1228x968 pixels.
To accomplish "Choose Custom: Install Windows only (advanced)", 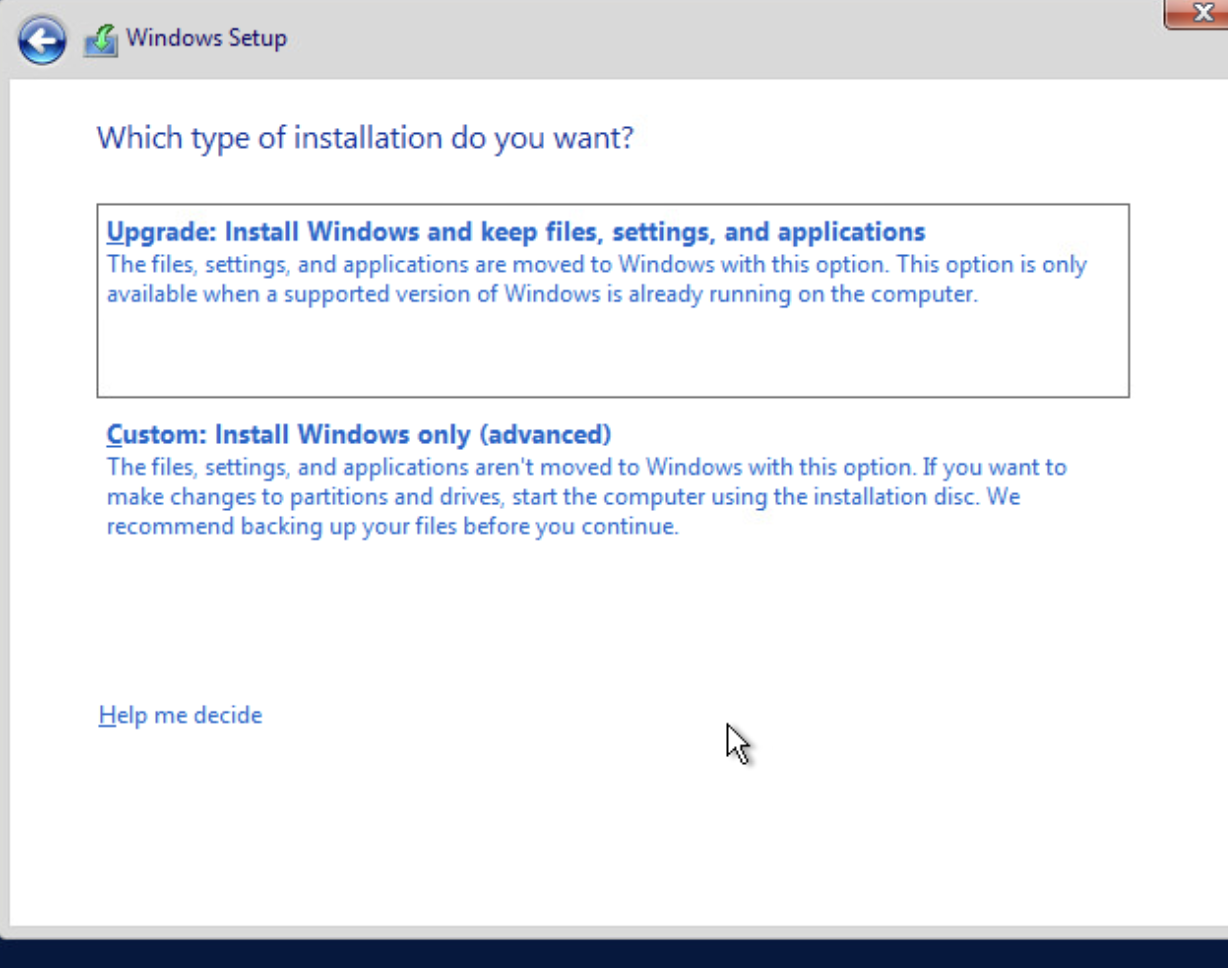I will [358, 434].
